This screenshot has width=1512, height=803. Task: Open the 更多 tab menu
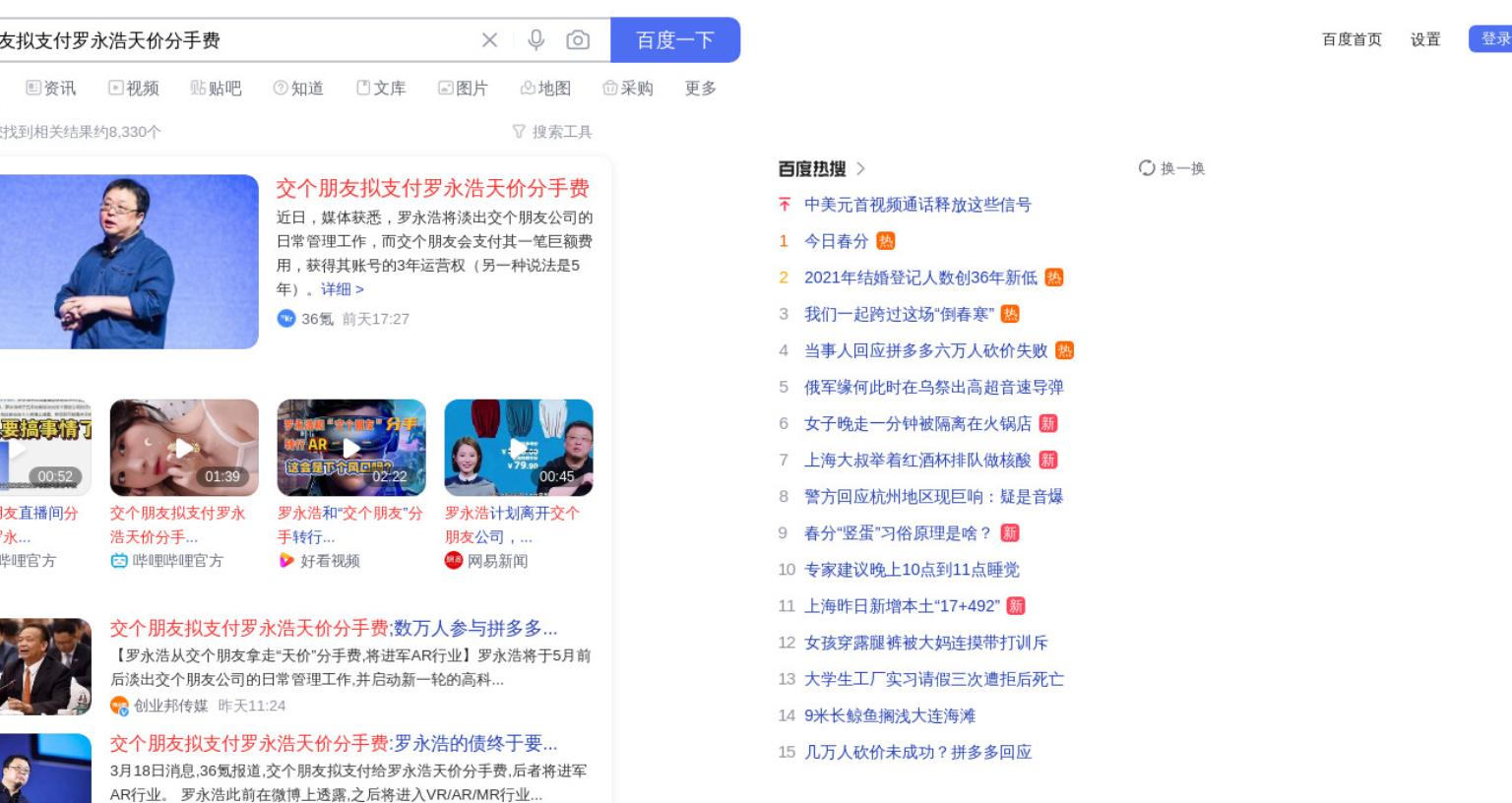pos(701,88)
